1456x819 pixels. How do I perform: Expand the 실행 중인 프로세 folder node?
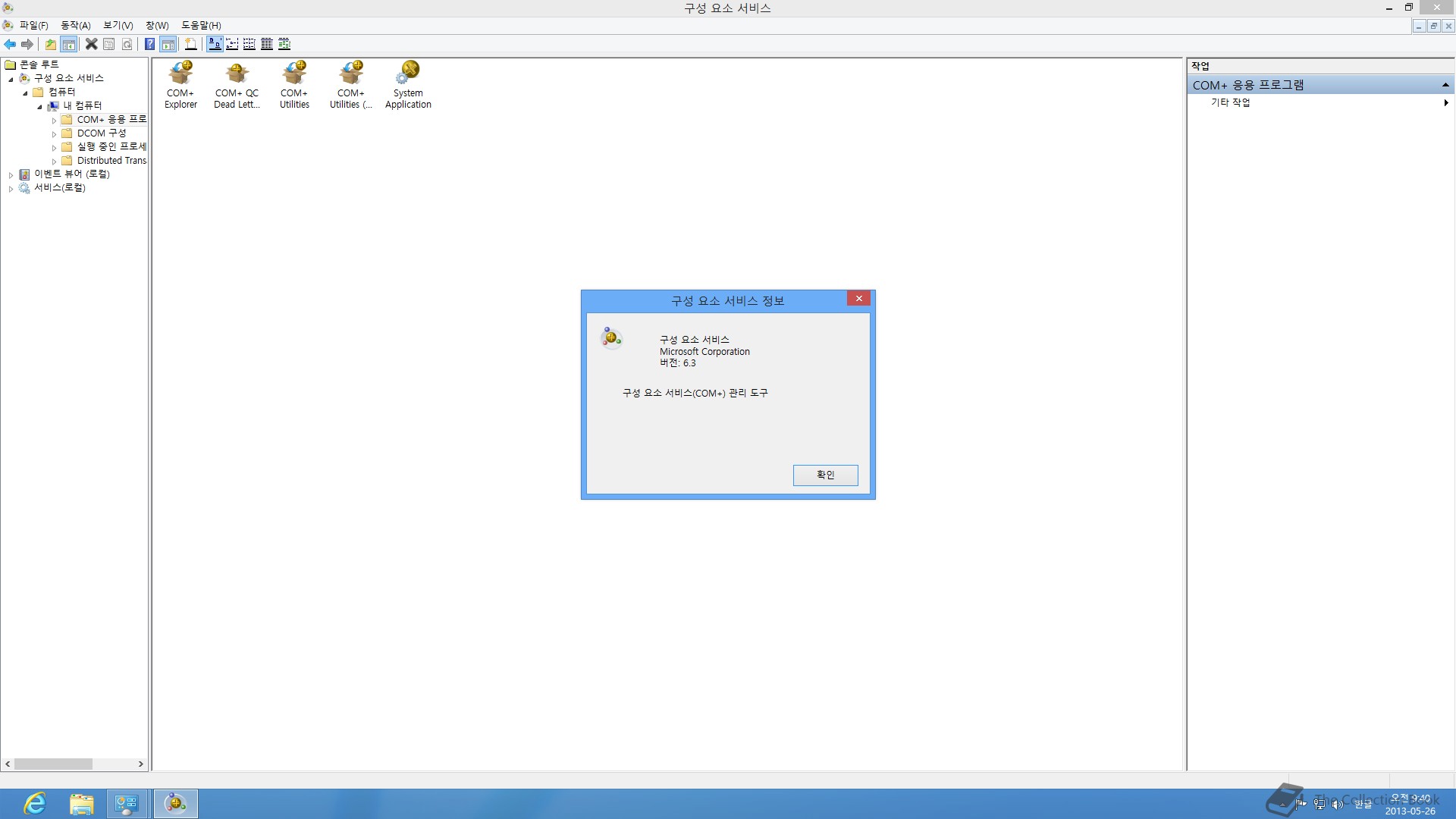tap(54, 147)
